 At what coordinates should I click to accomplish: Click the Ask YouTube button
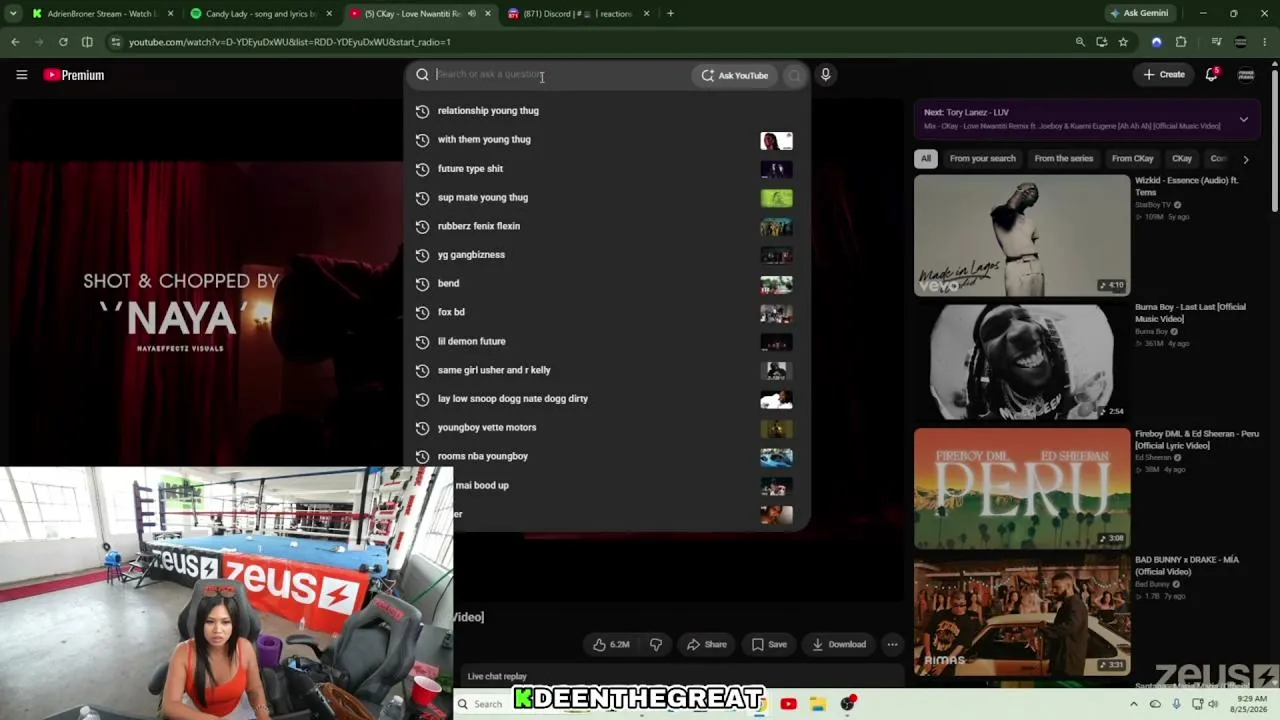735,75
